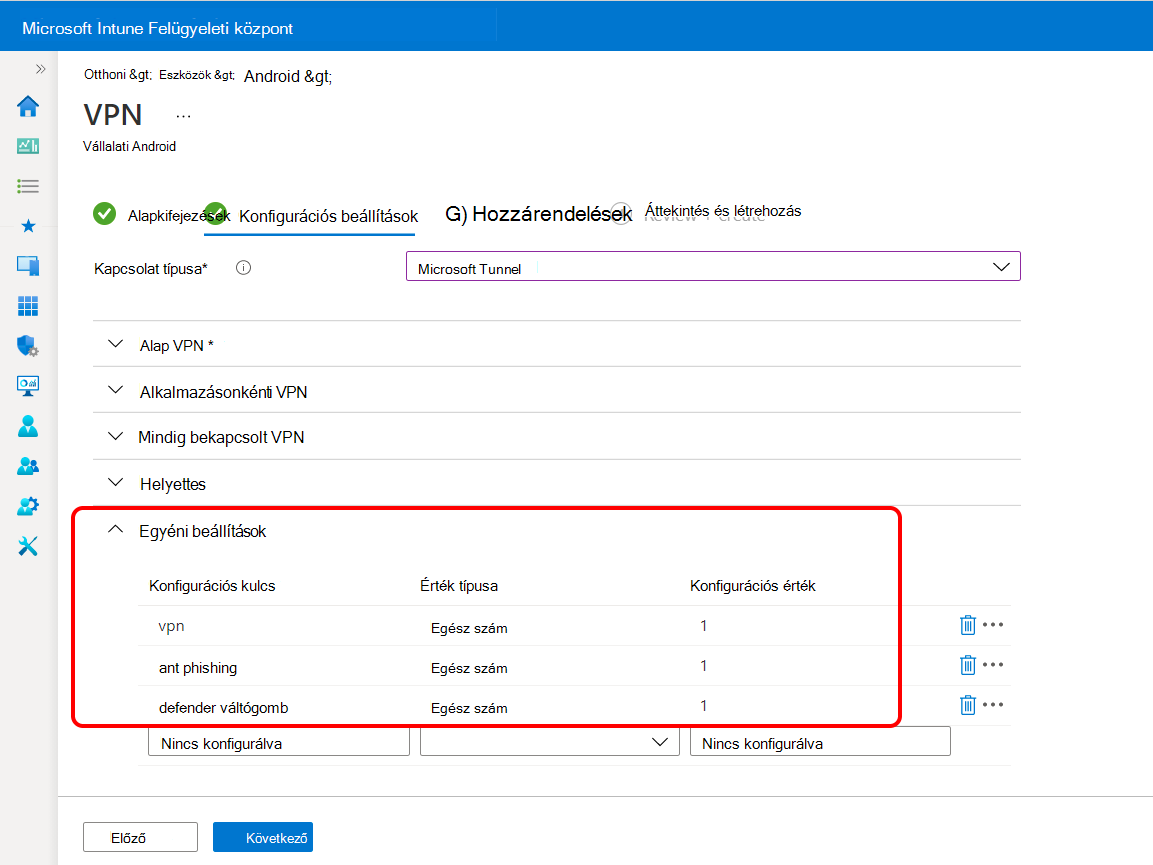
Task: Open Groups people icon in sidebar
Action: 28,466
